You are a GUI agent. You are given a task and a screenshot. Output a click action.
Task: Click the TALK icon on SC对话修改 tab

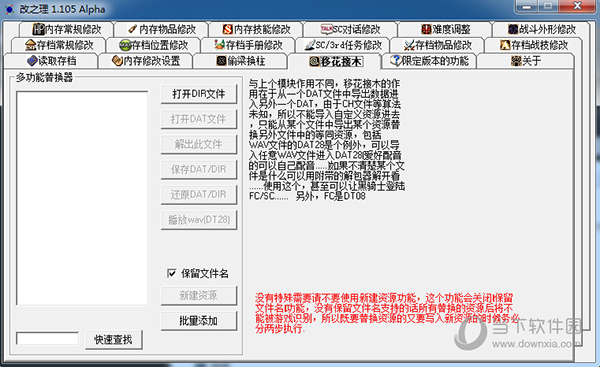[326, 29]
